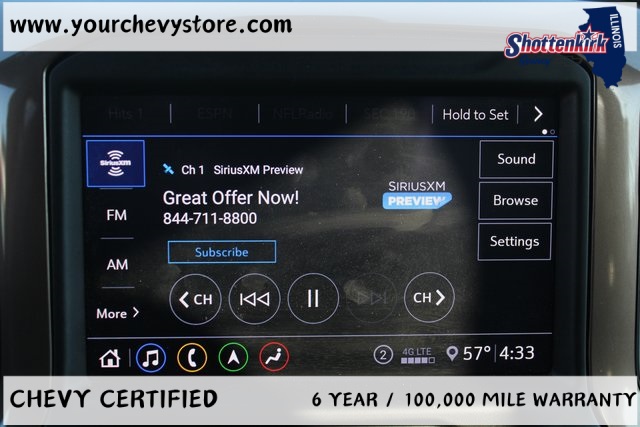The height and width of the screenshot is (427, 640).
Task: Tap the Hold to Set preset
Action: click(x=475, y=115)
